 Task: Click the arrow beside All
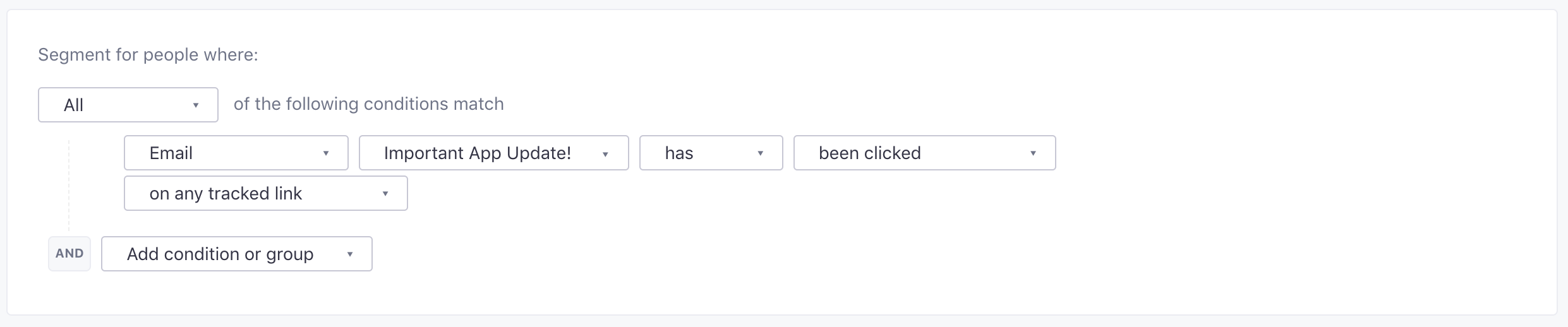coord(196,105)
